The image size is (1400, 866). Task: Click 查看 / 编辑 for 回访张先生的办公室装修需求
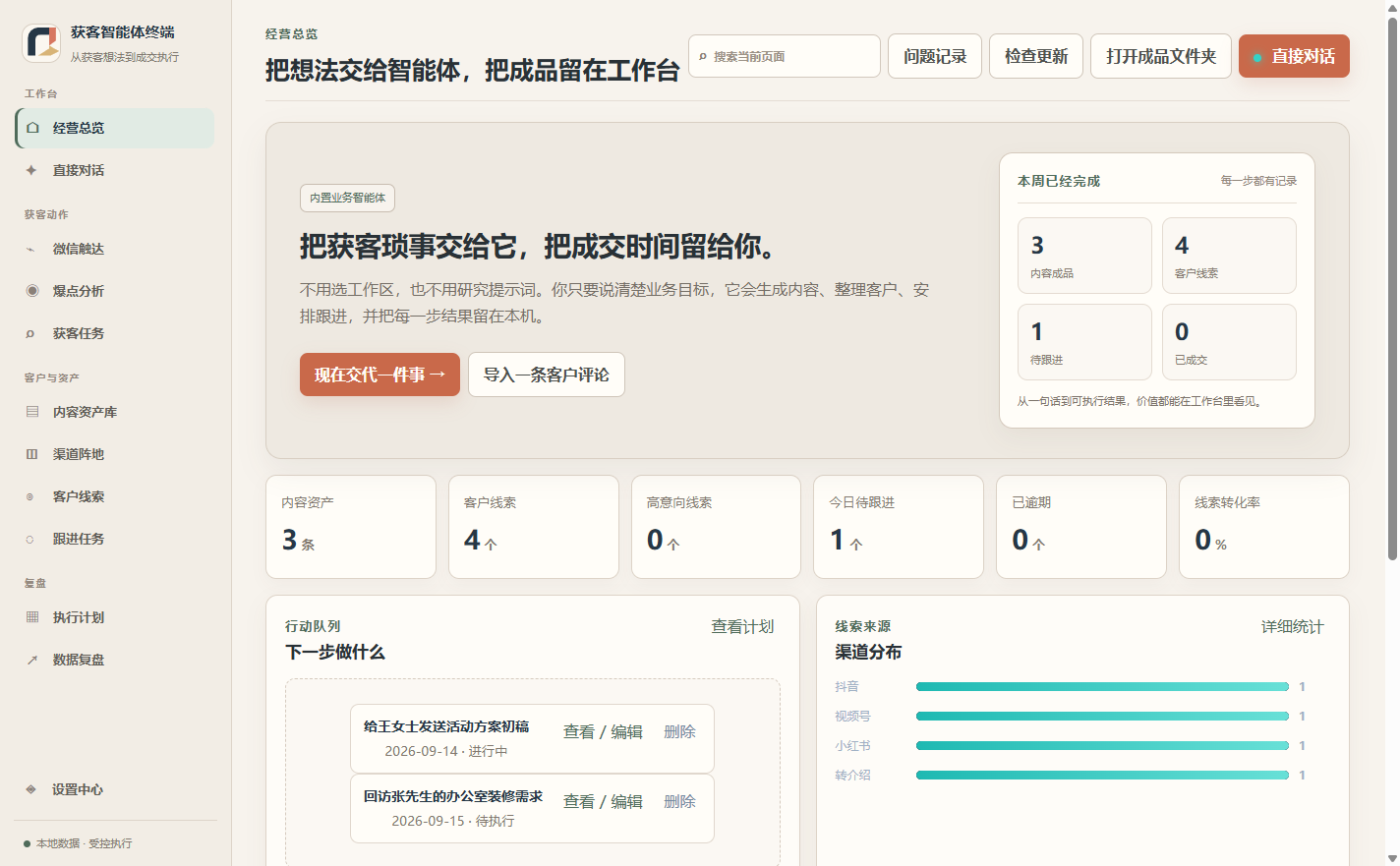pos(603,801)
